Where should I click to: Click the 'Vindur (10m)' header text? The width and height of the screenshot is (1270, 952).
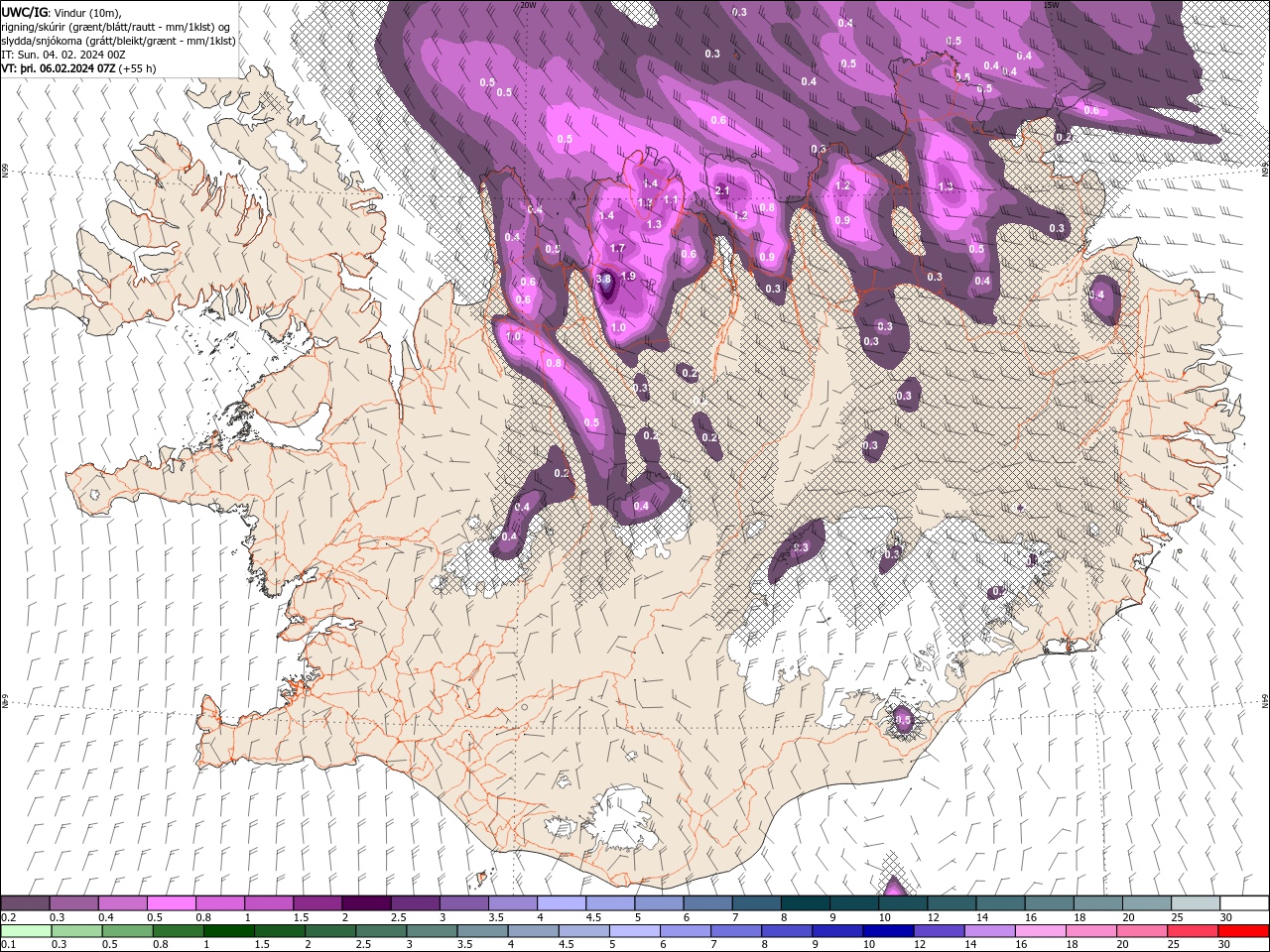86,12
